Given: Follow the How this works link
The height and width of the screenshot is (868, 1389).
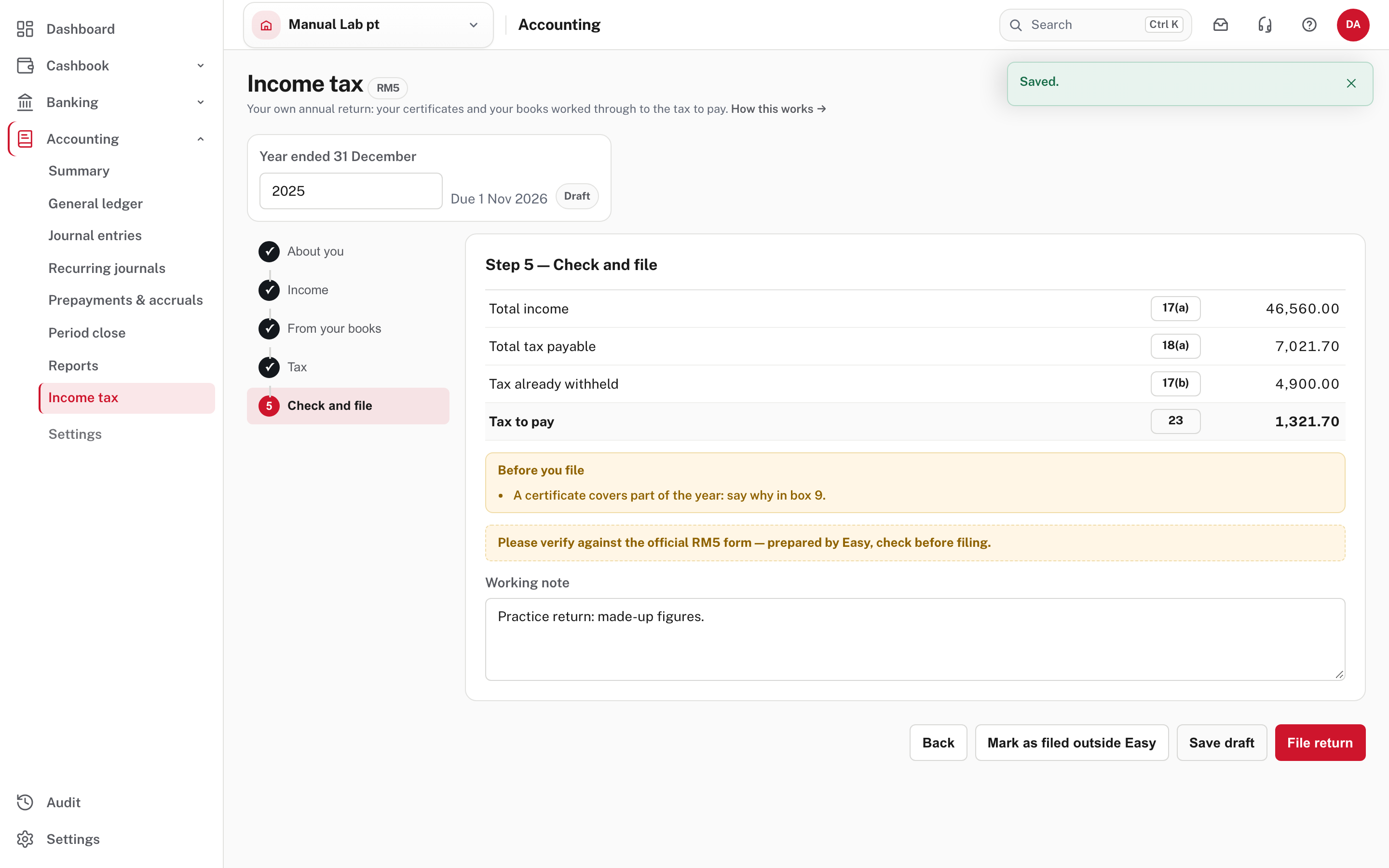Looking at the screenshot, I should click(x=778, y=109).
